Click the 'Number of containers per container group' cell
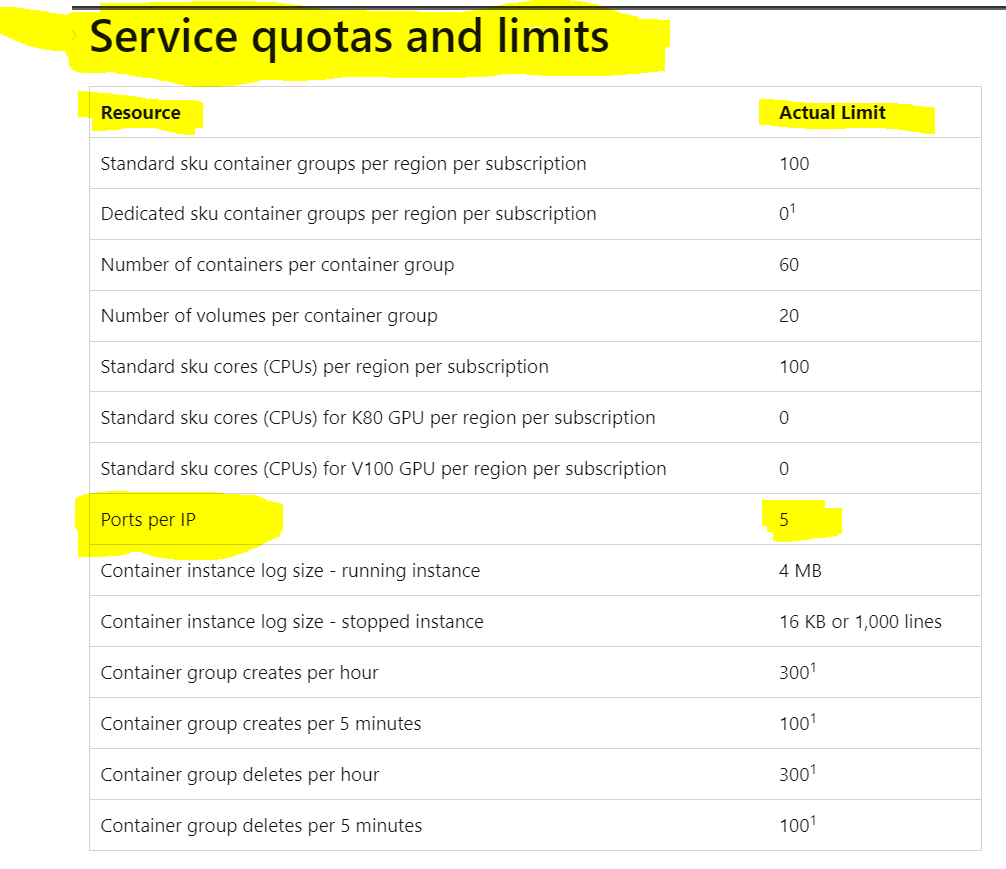Screen dimensions: 1006x869 tap(277, 265)
